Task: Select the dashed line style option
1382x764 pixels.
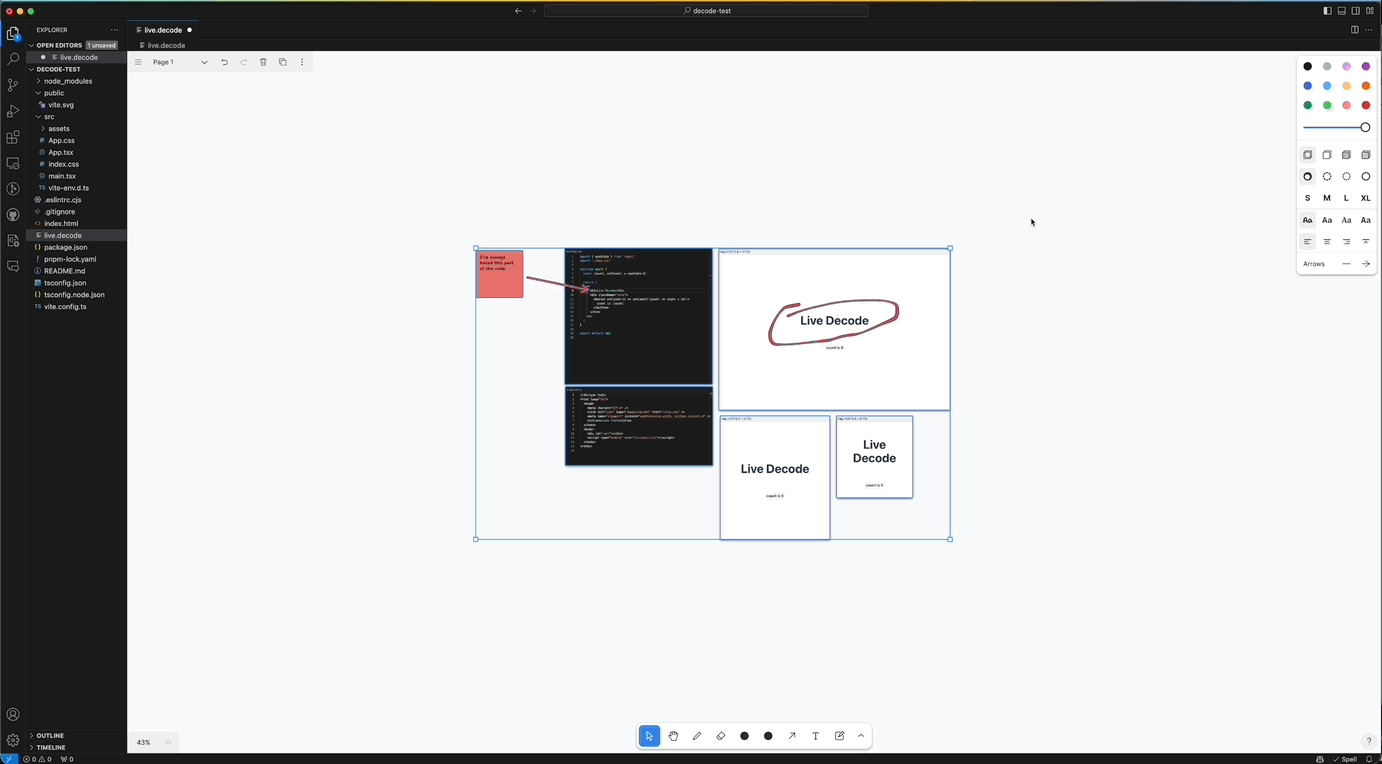Action: click(1327, 176)
